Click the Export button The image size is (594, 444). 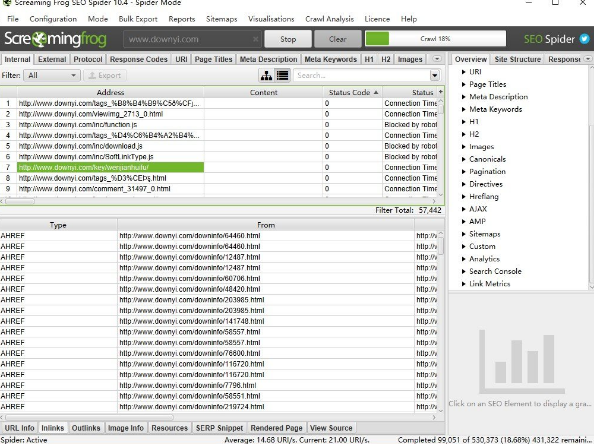click(105, 75)
